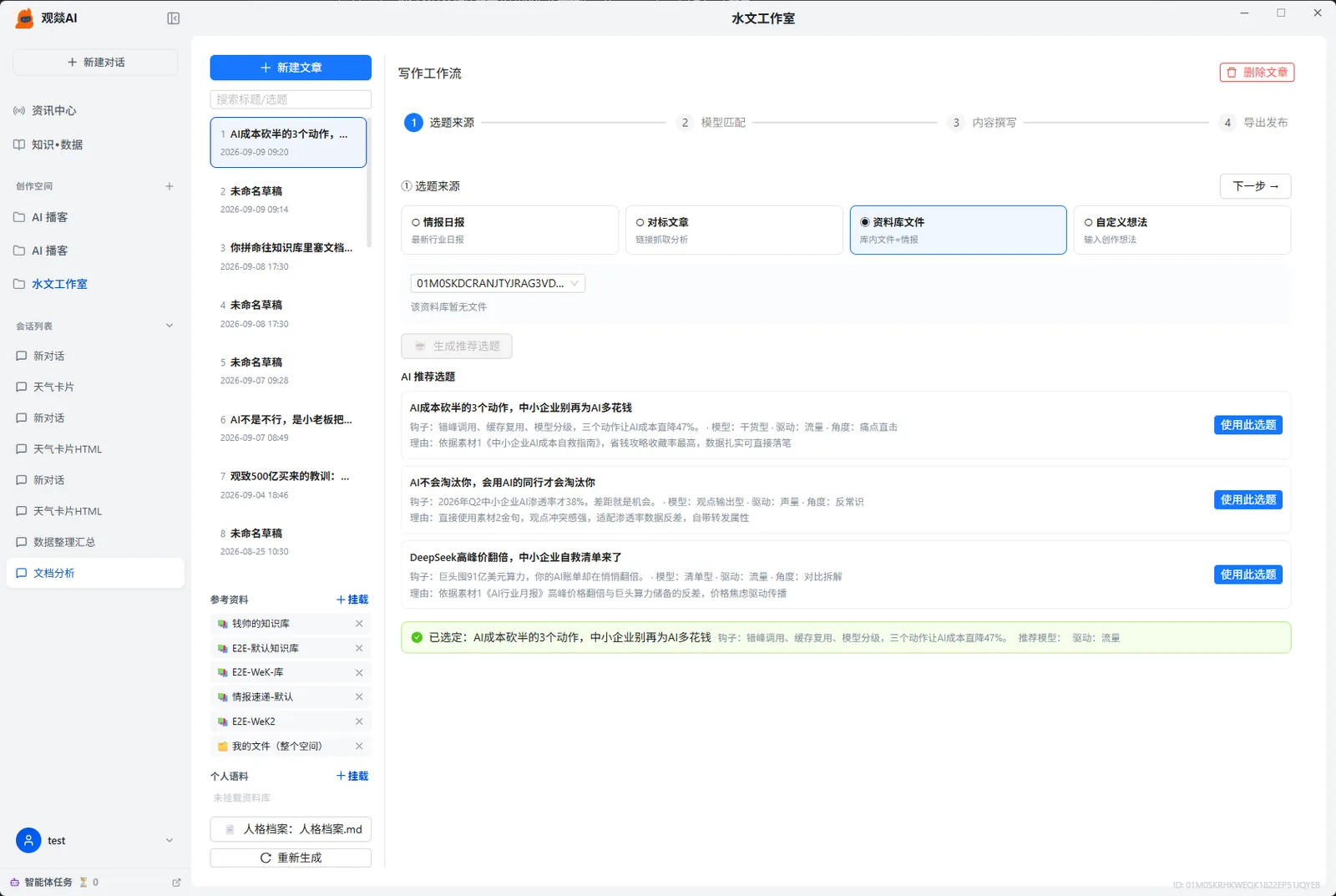Image resolution: width=1336 pixels, height=896 pixels.
Task: Click 删除文章 button
Action: point(1257,73)
